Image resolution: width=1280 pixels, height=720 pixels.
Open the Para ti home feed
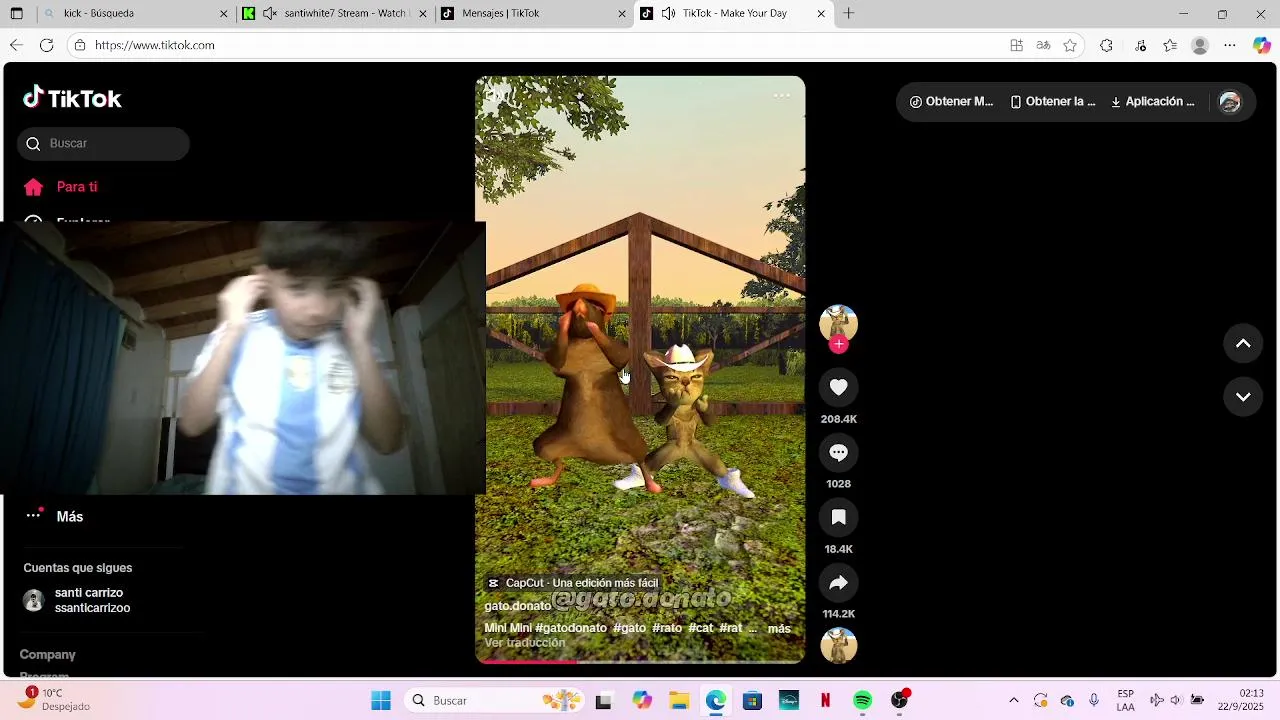pyautogui.click(x=61, y=187)
